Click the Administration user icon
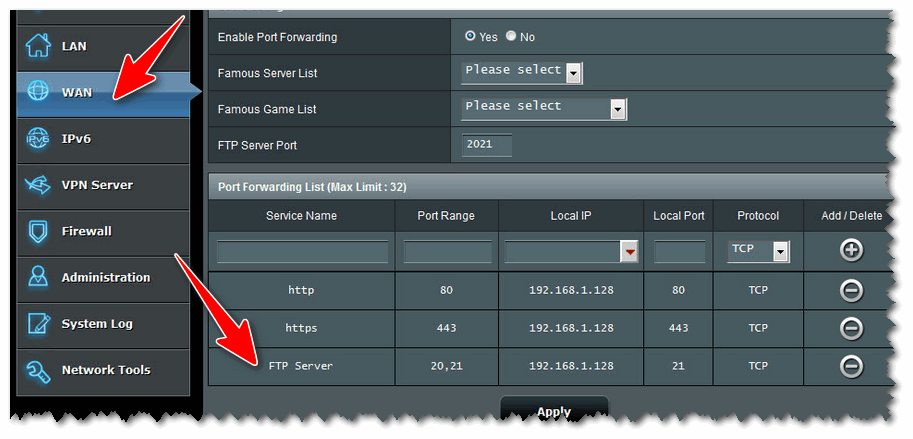The width and height of the screenshot is (913, 439). pyautogui.click(x=38, y=277)
